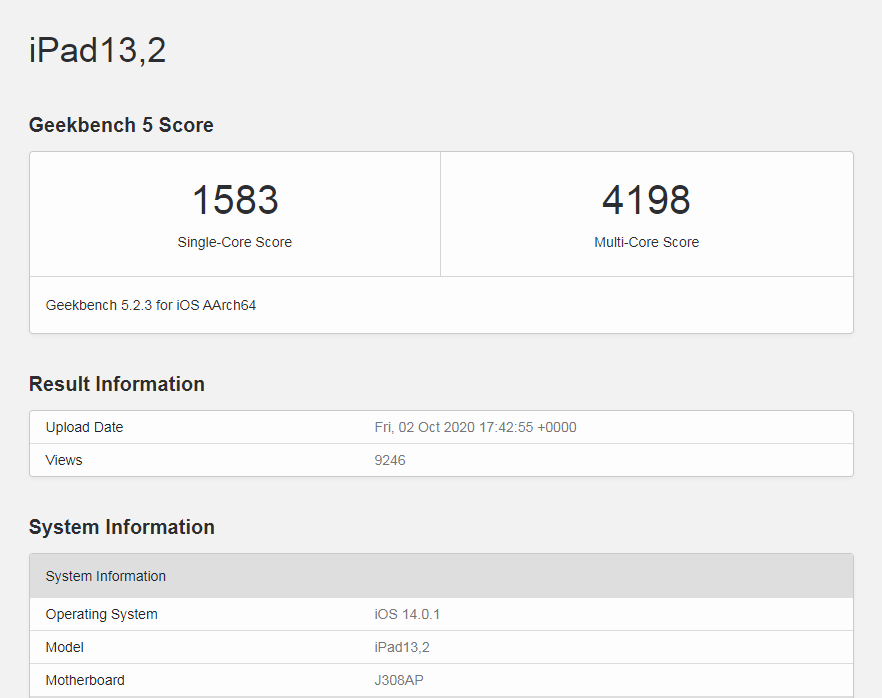Select the iPad13,2 model value in table
This screenshot has width=882, height=698.
coord(402,647)
